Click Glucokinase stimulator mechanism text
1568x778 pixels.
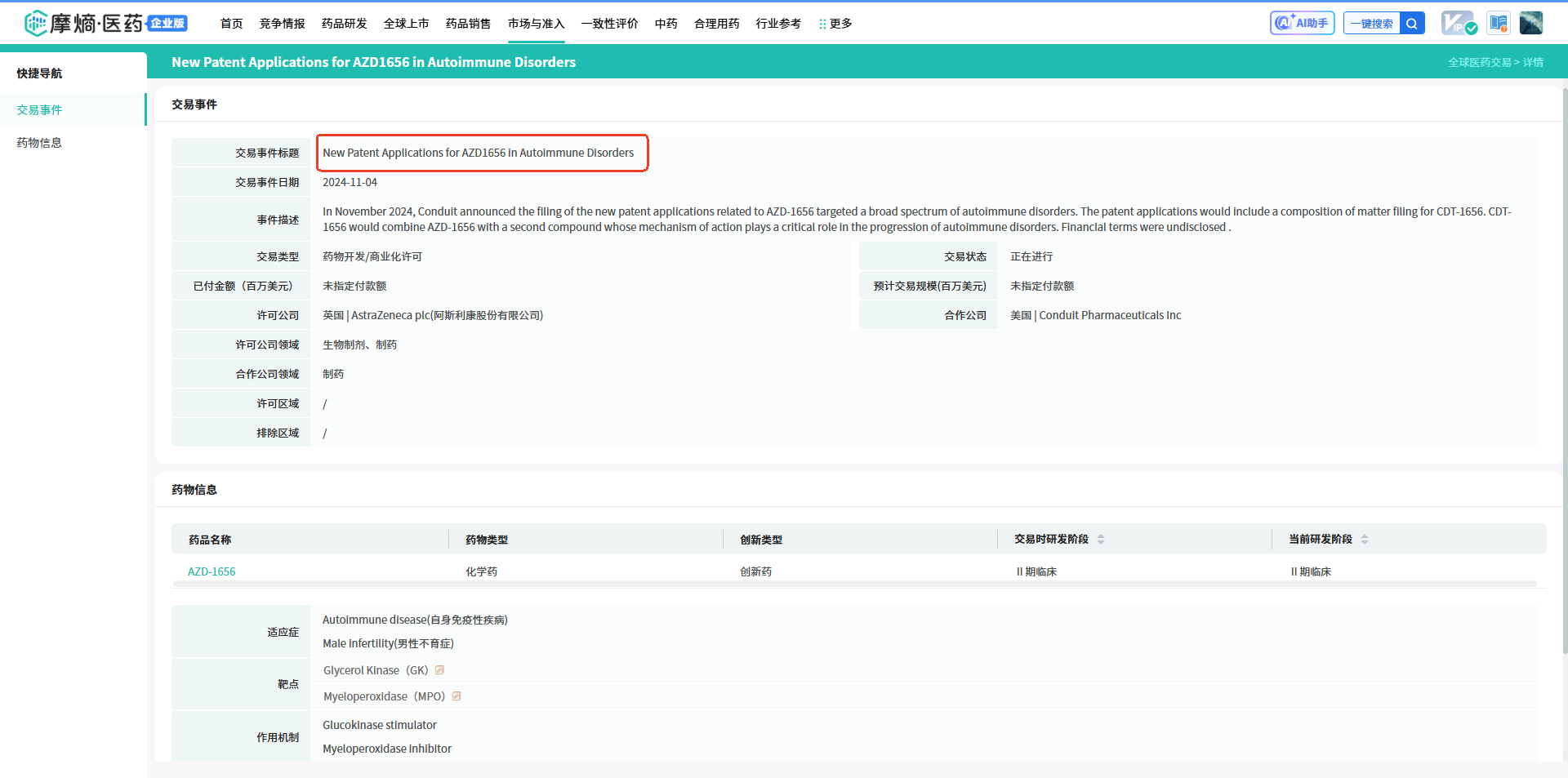(380, 725)
